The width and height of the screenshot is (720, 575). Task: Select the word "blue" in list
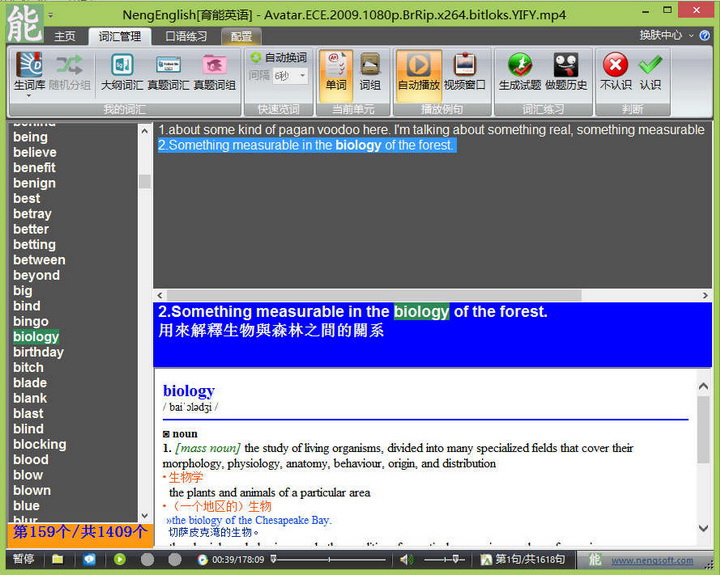tap(26, 506)
